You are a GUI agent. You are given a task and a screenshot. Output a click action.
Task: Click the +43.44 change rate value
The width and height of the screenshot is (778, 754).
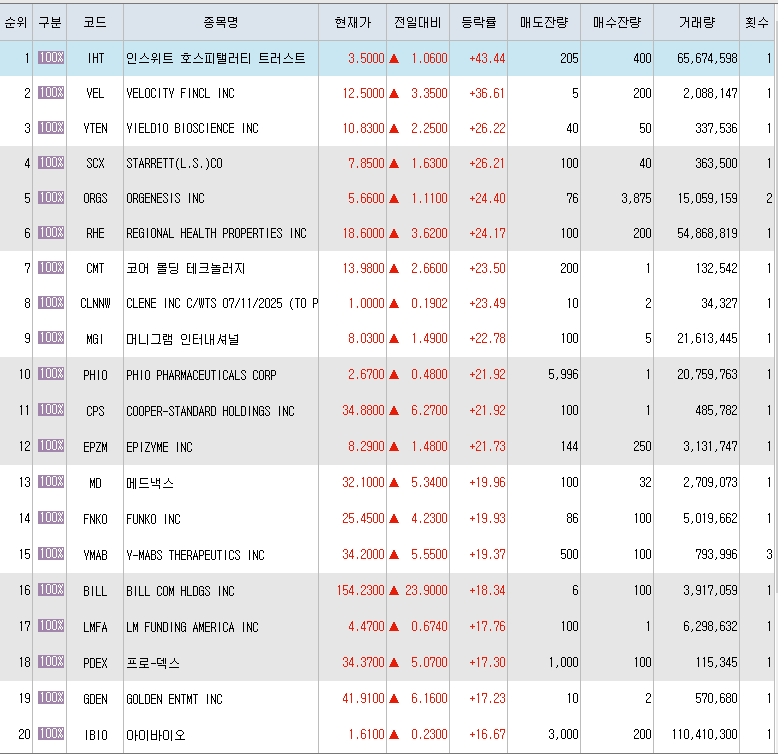[x=487, y=59]
